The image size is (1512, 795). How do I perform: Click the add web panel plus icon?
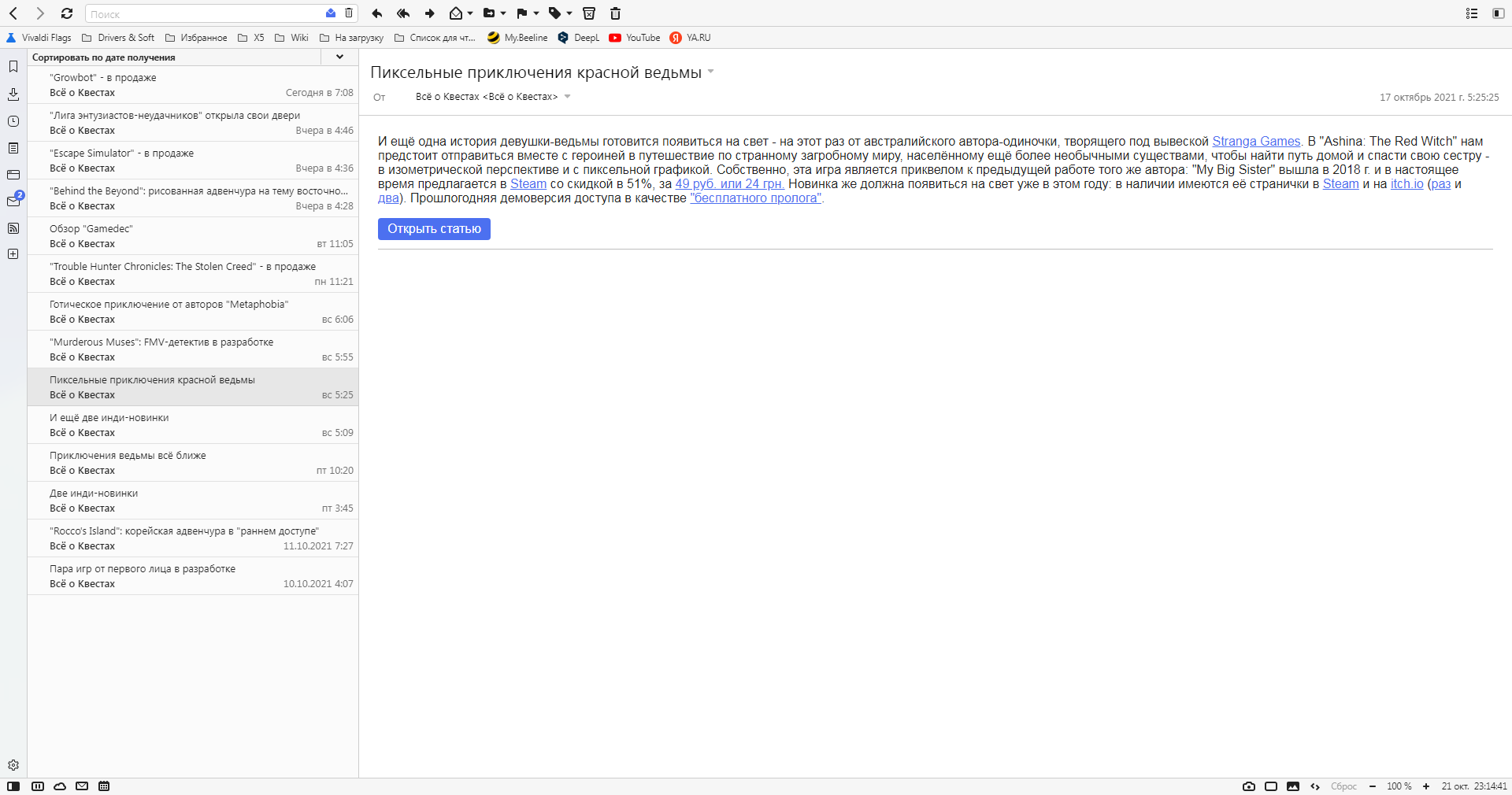coord(13,254)
